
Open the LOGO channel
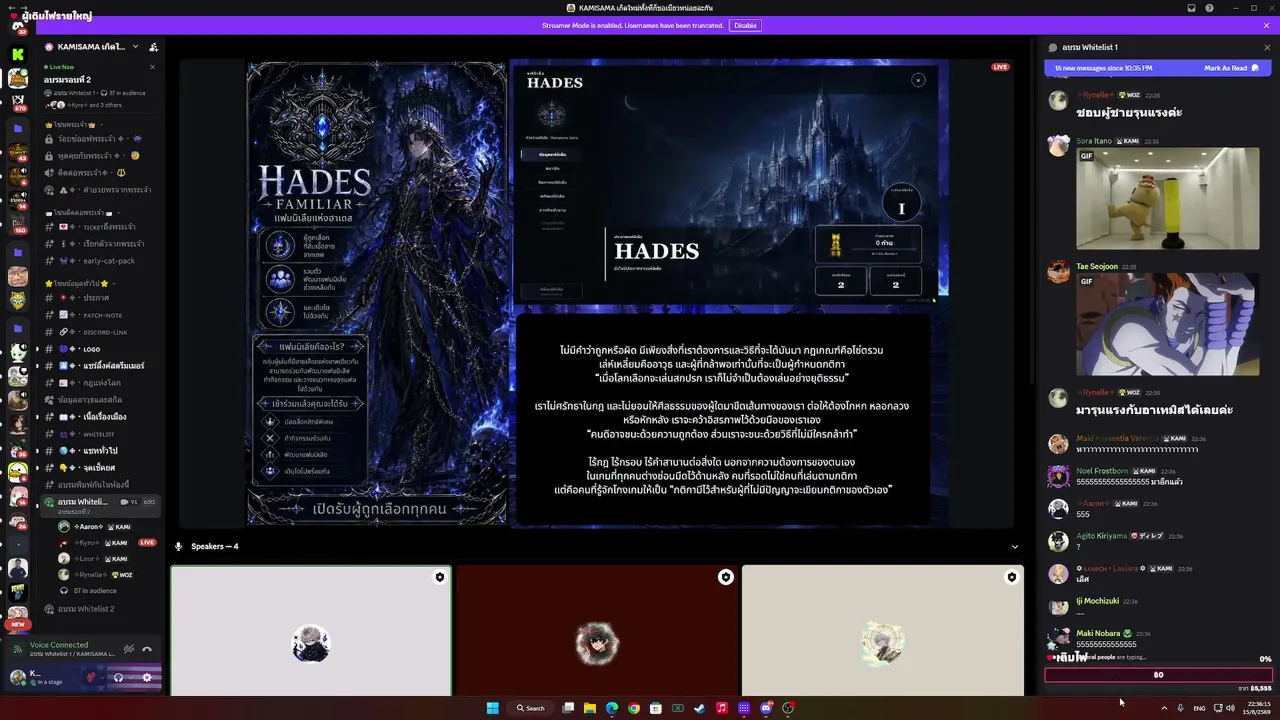pos(100,349)
